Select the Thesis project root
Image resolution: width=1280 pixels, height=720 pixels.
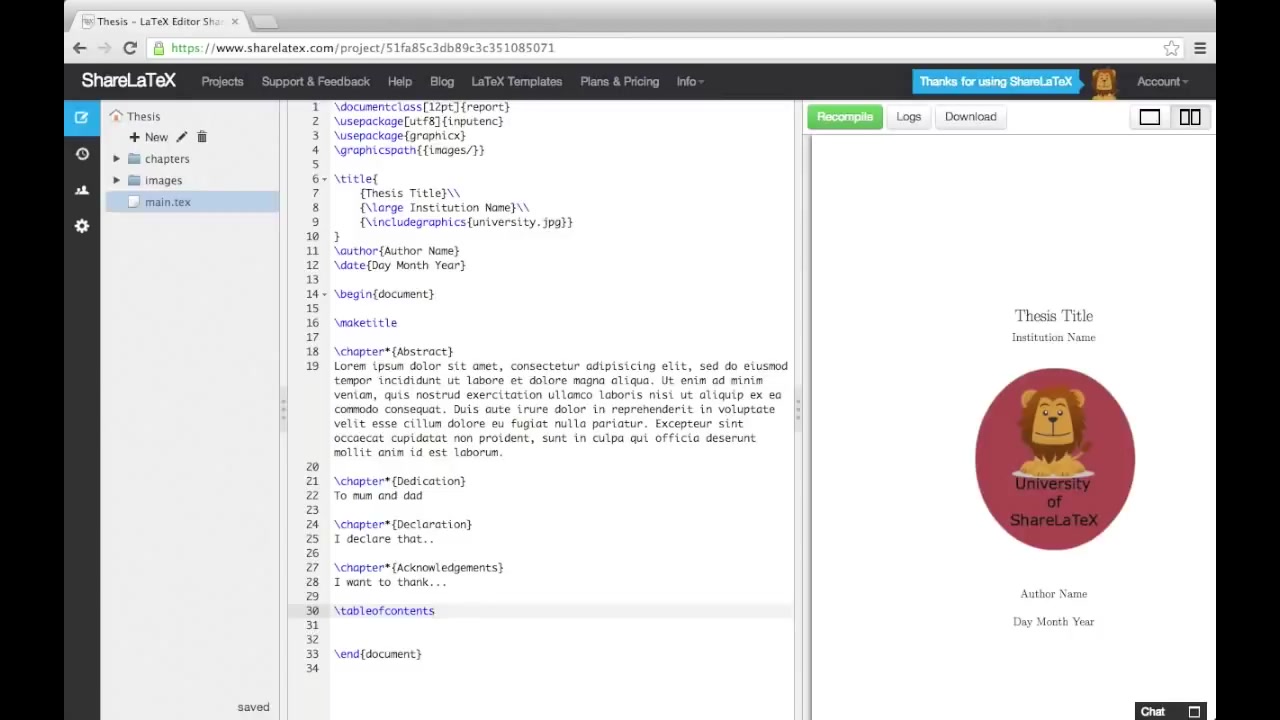click(143, 116)
